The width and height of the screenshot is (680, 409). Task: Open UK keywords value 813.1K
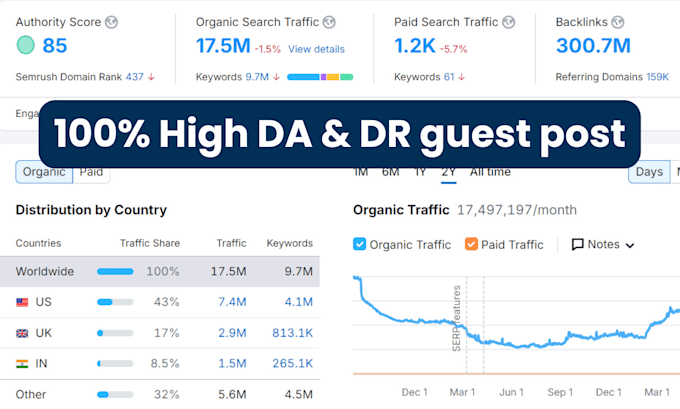pyautogui.click(x=292, y=333)
